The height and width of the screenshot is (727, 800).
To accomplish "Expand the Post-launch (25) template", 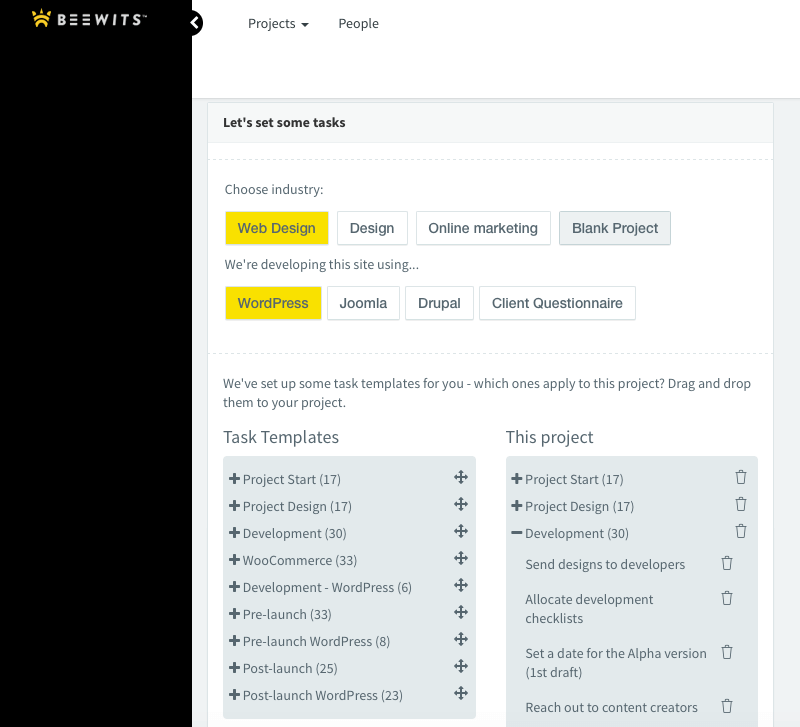I will coord(234,668).
